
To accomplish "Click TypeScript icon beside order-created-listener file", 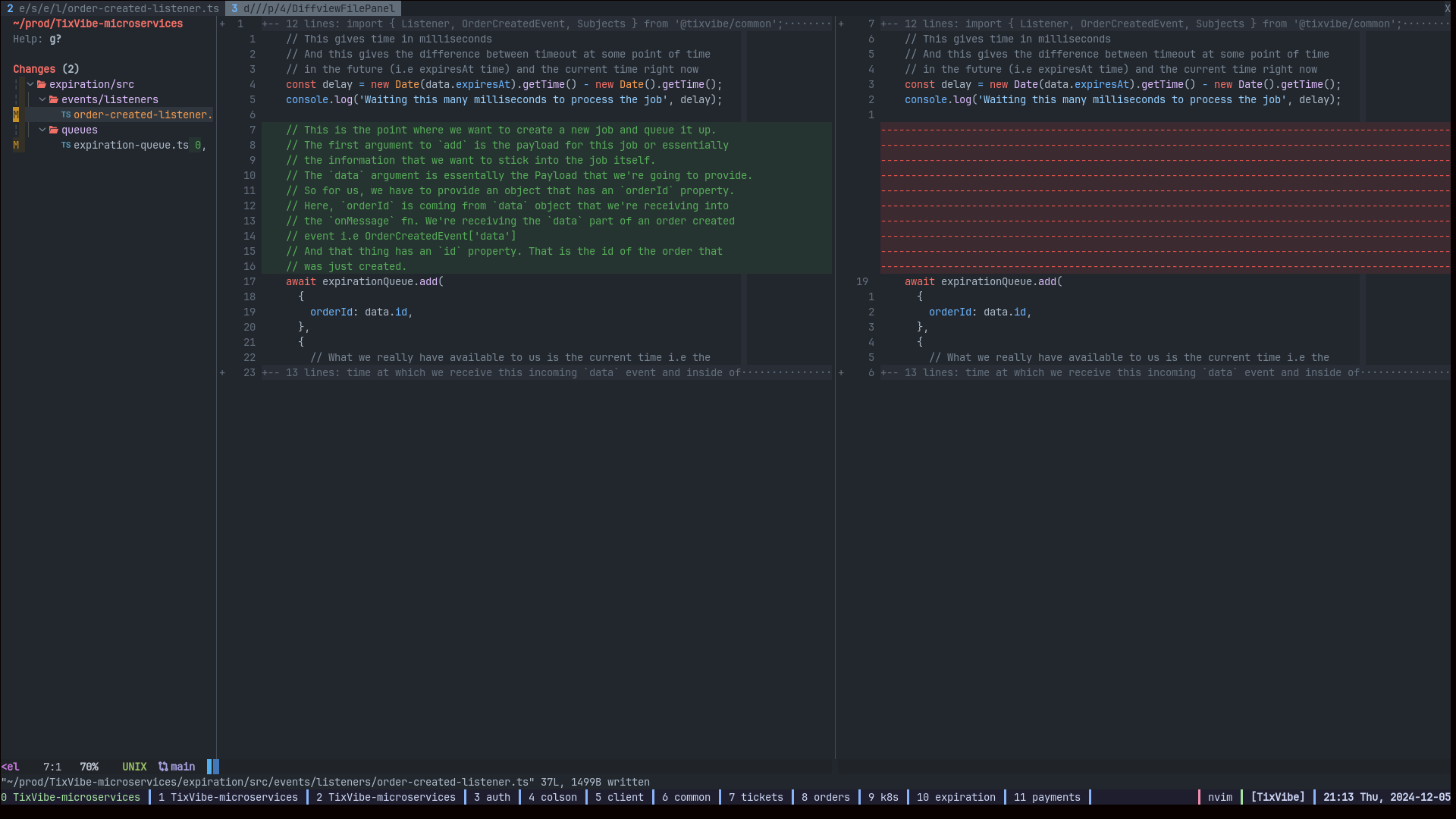I will tap(66, 115).
